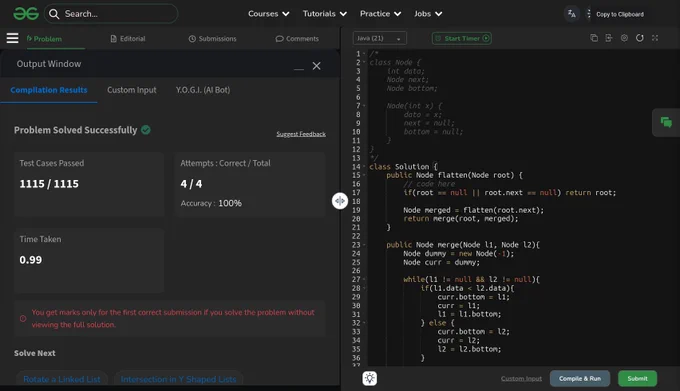This screenshot has width=680, height=391.
Task: Click the 1115 / 1115 test cases value
Action: (x=49, y=184)
